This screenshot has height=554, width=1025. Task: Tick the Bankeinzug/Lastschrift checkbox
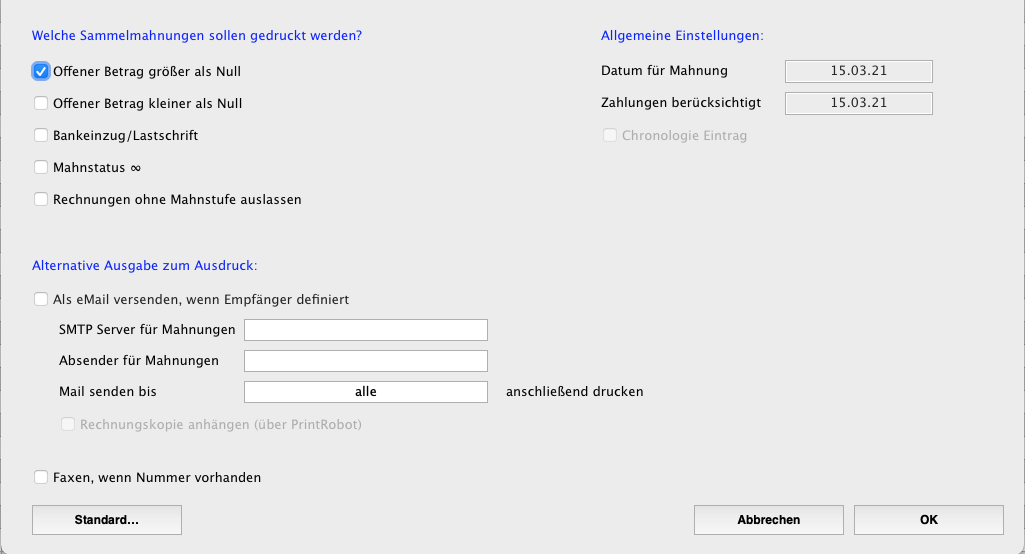[x=41, y=135]
